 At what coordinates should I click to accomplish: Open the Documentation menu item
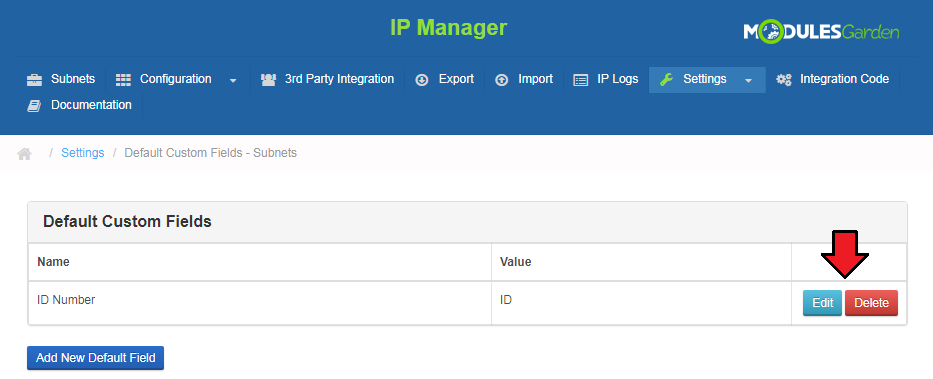[x=91, y=105]
